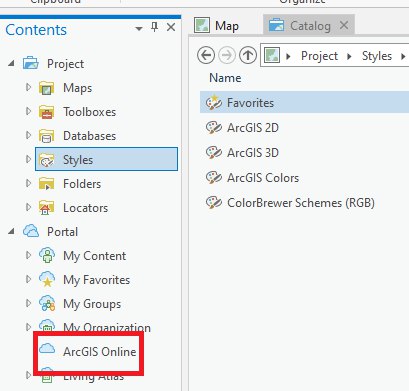Click the ArcGIS 3D style icon

[214, 152]
